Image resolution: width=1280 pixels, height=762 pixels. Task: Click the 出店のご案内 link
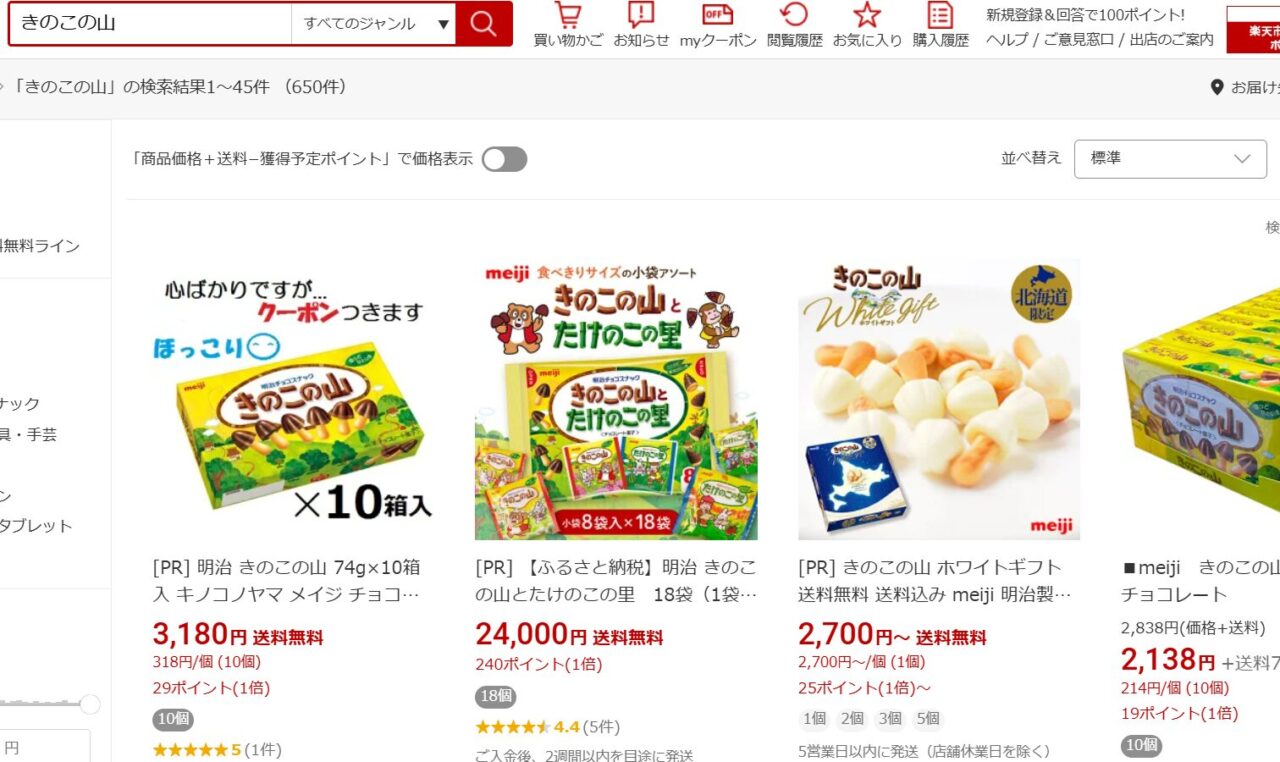(x=1172, y=40)
